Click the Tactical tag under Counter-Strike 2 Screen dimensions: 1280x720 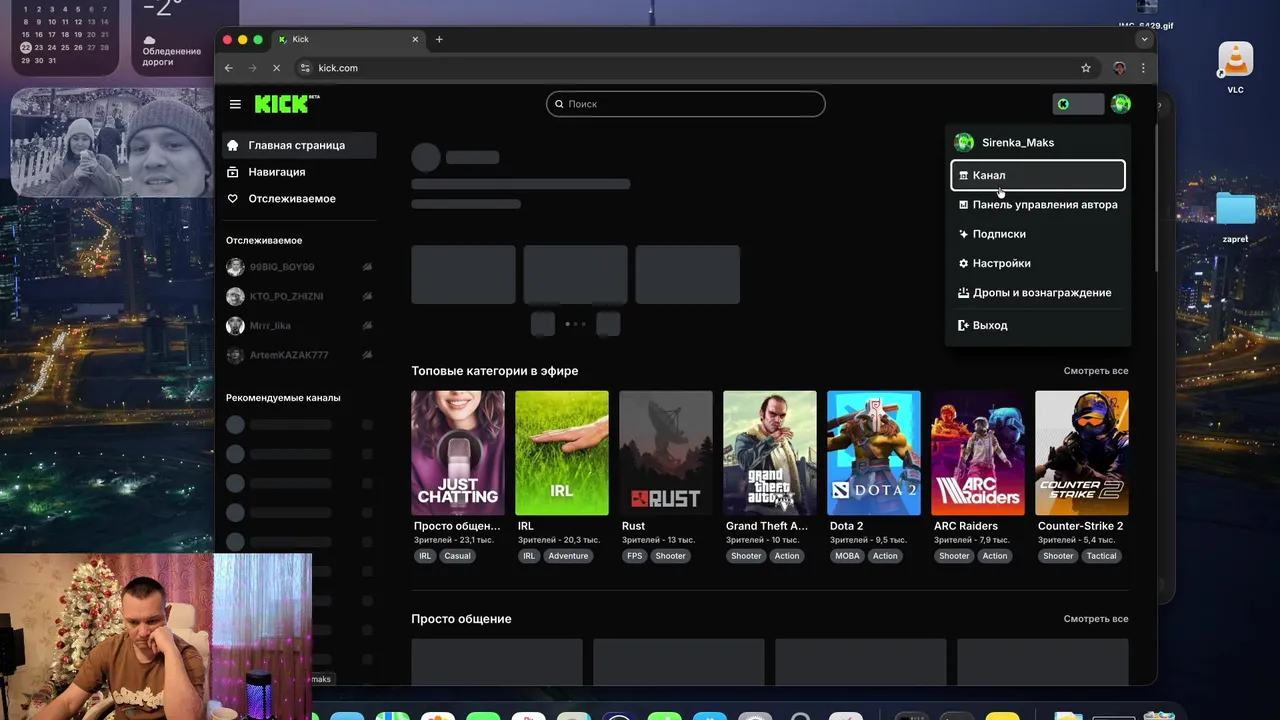point(1101,556)
